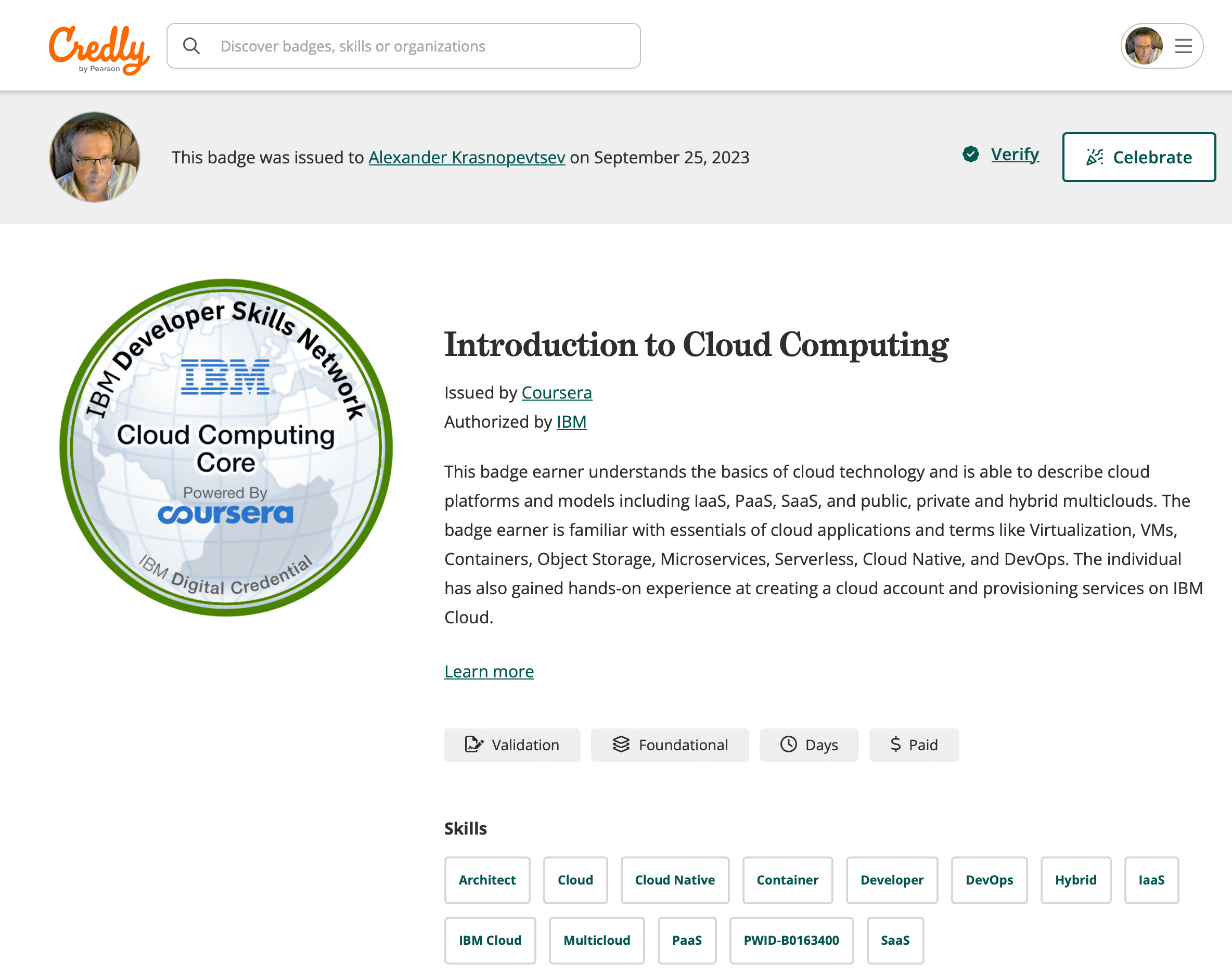
Task: Click the party popper icon in Celebrate
Action: [x=1095, y=157]
